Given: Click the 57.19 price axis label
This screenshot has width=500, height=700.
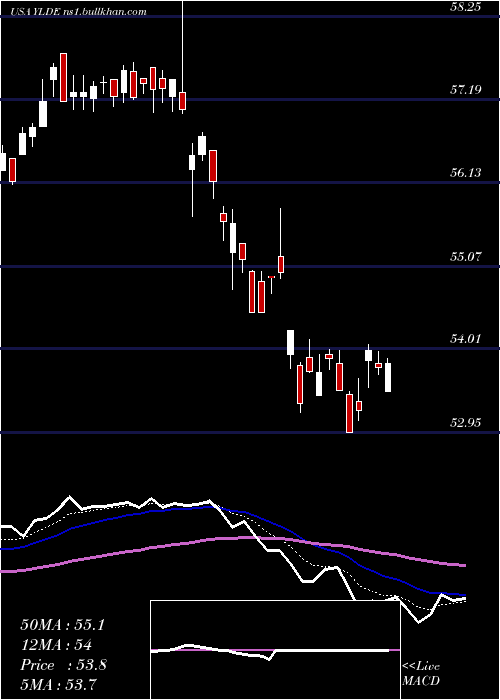Looking at the screenshot, I should pyautogui.click(x=466, y=90).
